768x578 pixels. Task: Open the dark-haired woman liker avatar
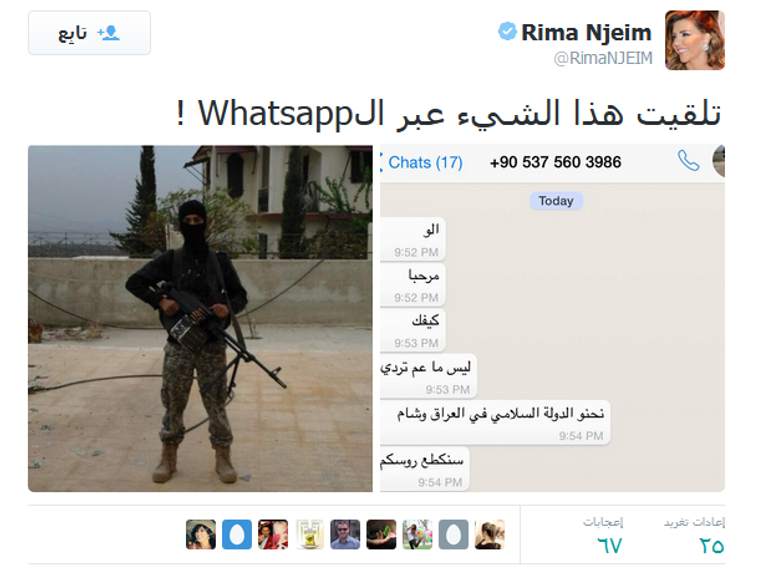(x=201, y=534)
